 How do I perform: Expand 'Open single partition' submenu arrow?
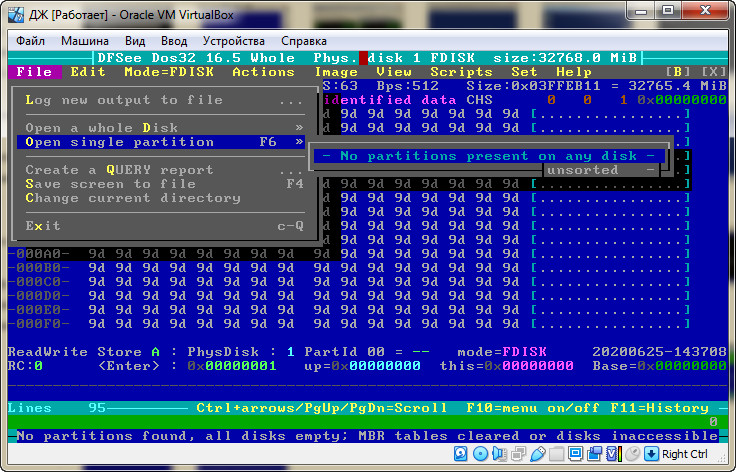pyautogui.click(x=299, y=142)
